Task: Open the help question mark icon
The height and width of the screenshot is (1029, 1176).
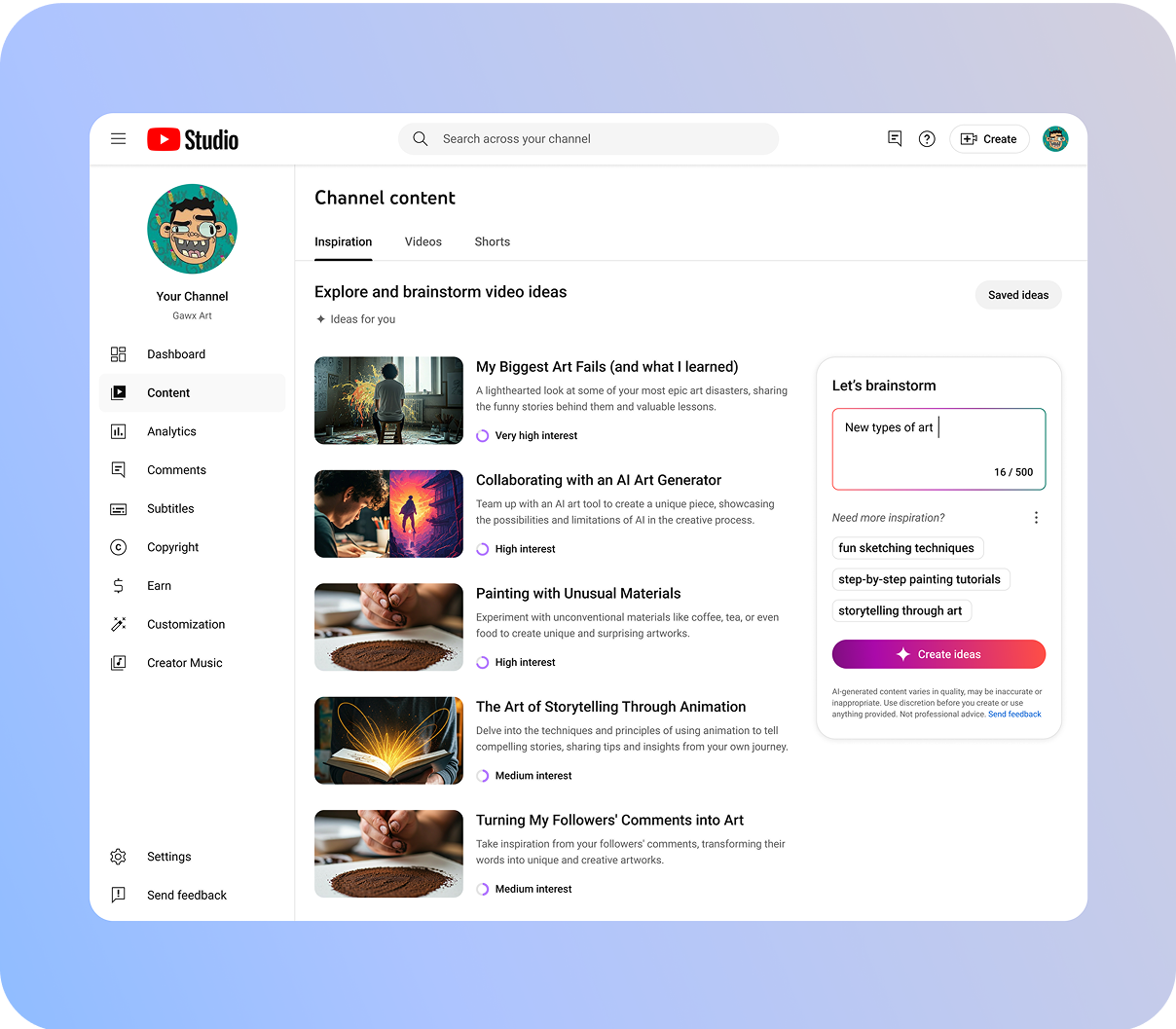Action: point(927,139)
